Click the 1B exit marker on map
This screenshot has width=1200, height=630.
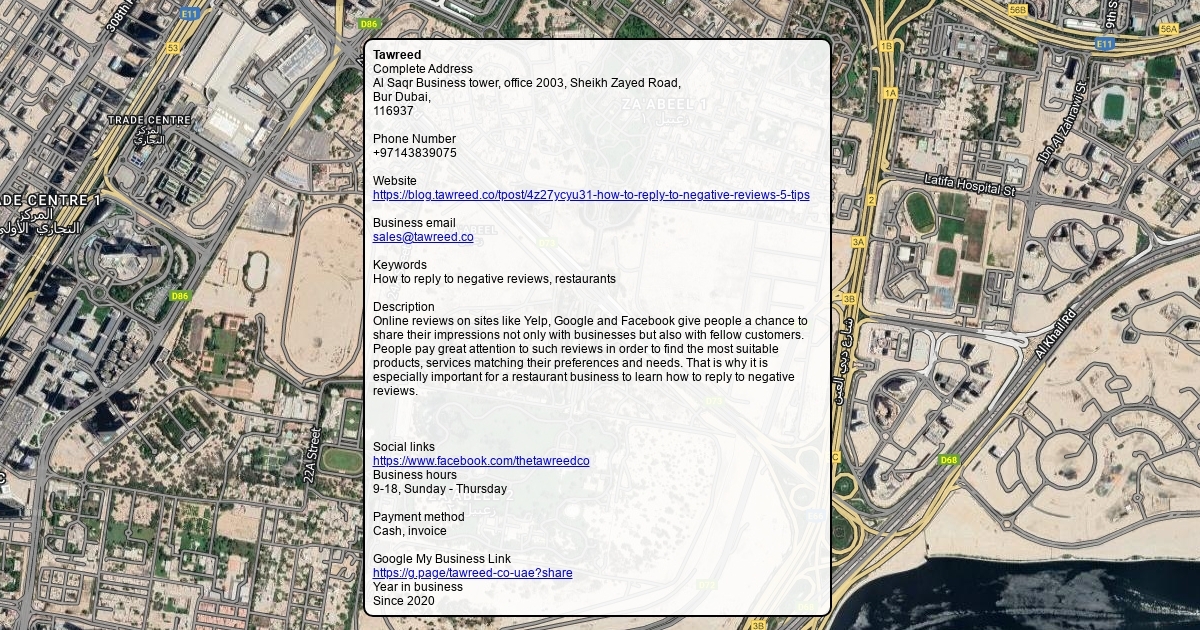click(886, 46)
